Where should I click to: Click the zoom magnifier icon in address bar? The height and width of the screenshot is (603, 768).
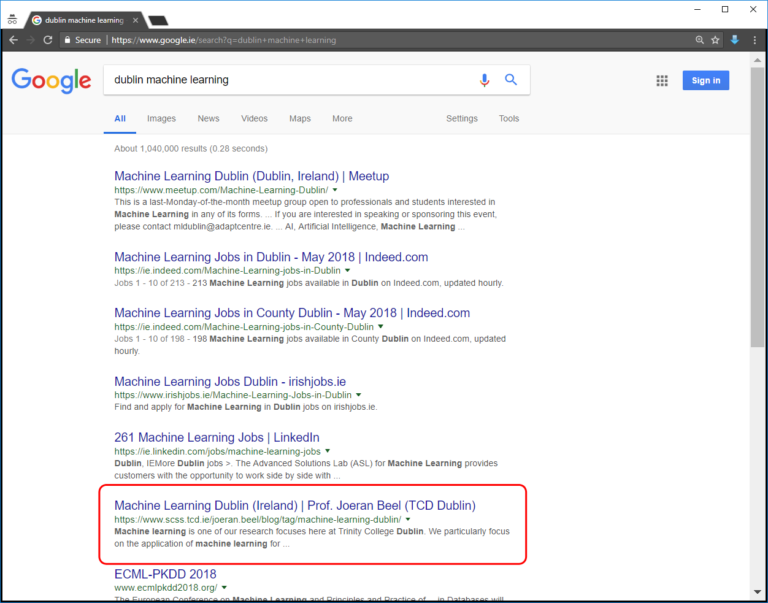(699, 40)
